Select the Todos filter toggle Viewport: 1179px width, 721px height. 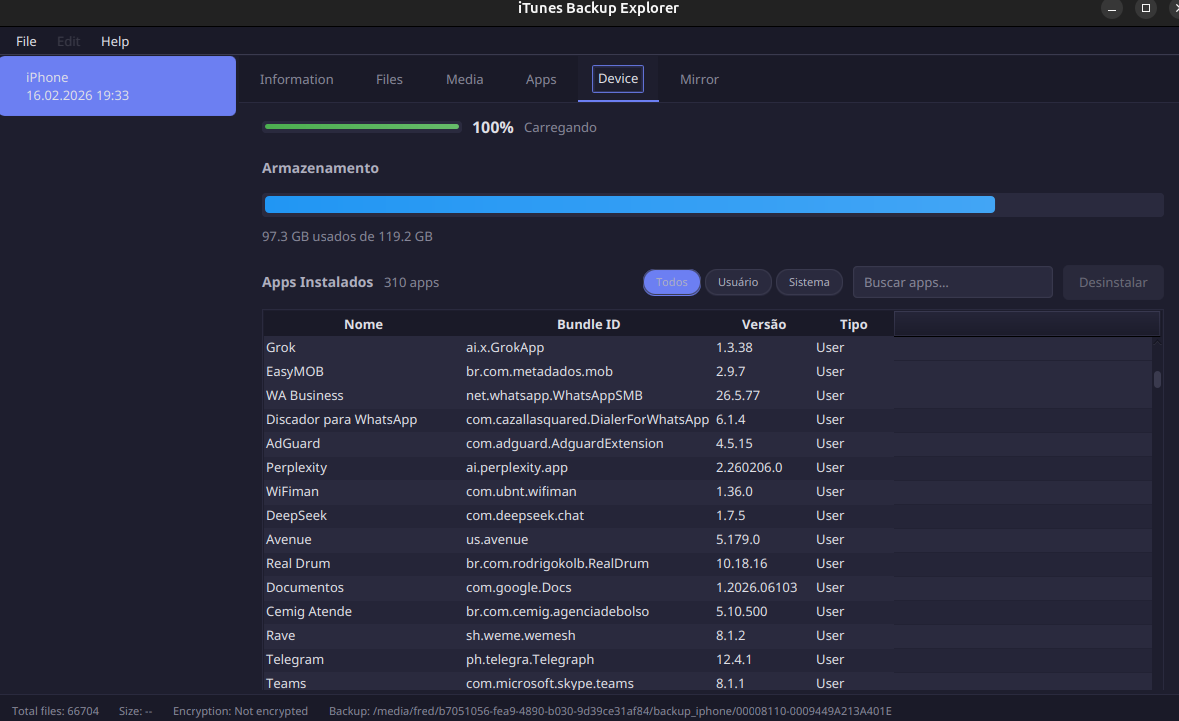tap(671, 282)
